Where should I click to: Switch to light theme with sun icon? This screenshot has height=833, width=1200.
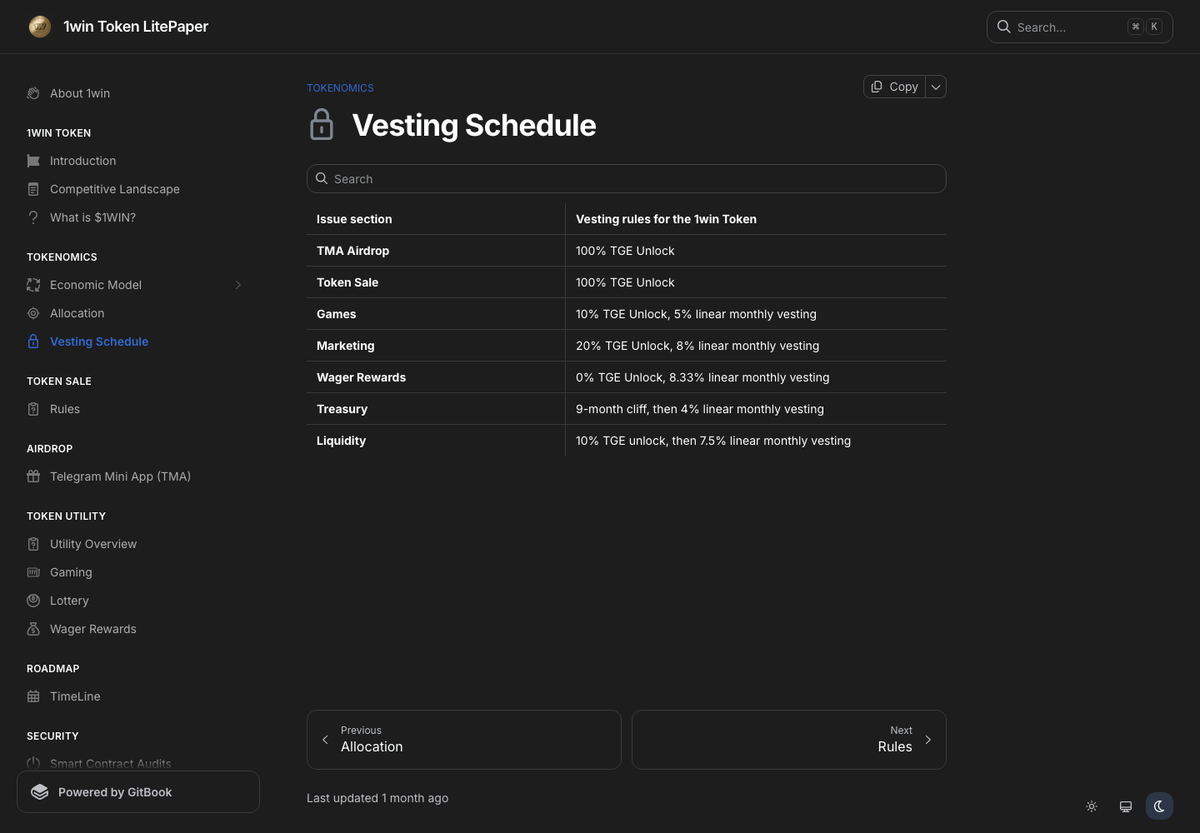point(1091,806)
